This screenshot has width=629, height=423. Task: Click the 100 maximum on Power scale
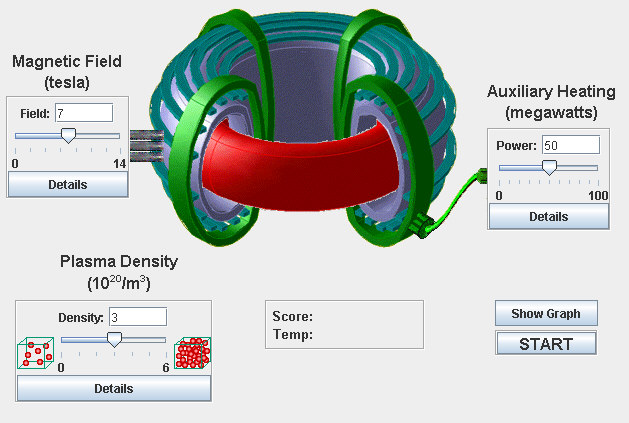coord(599,195)
